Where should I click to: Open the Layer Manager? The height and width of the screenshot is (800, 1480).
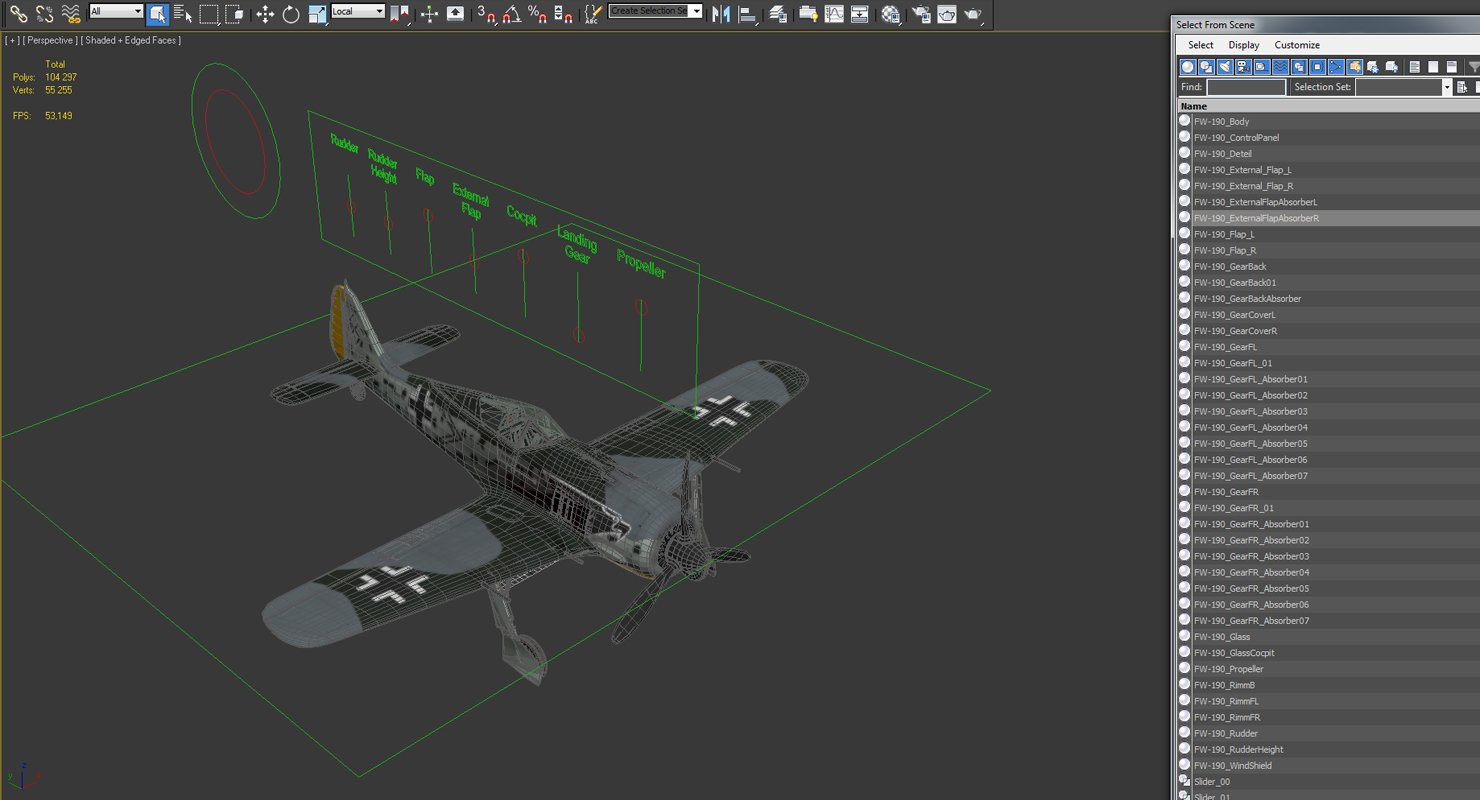coord(777,14)
